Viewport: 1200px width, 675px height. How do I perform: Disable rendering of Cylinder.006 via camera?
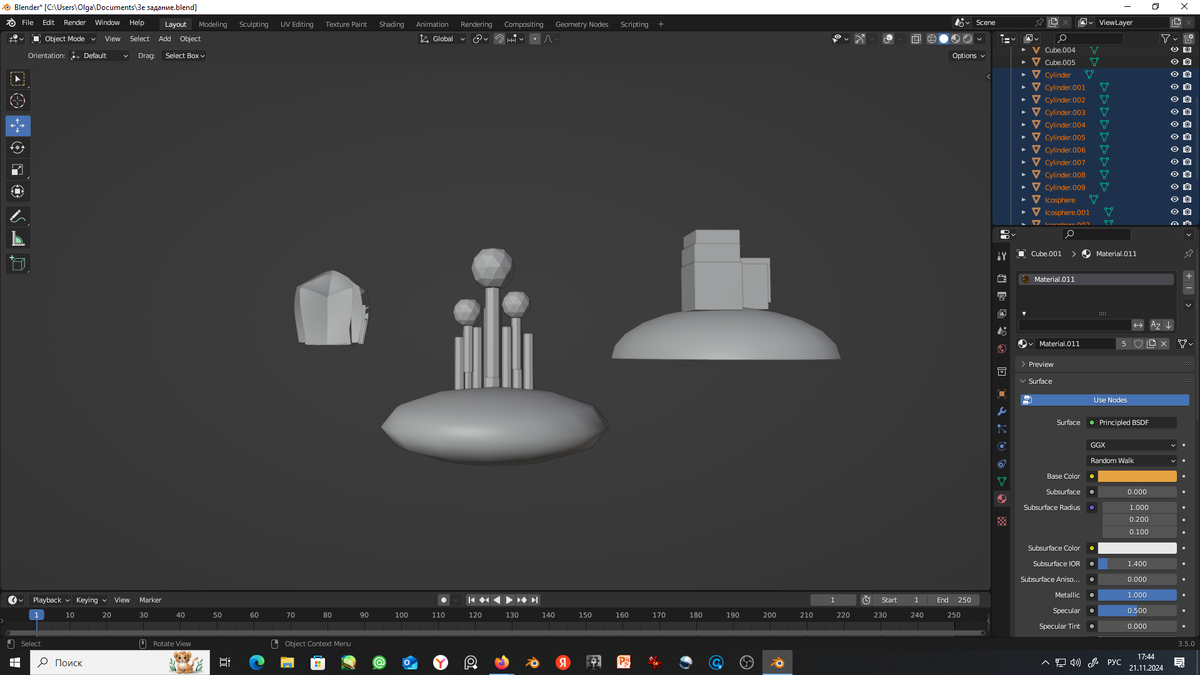click(x=1187, y=150)
